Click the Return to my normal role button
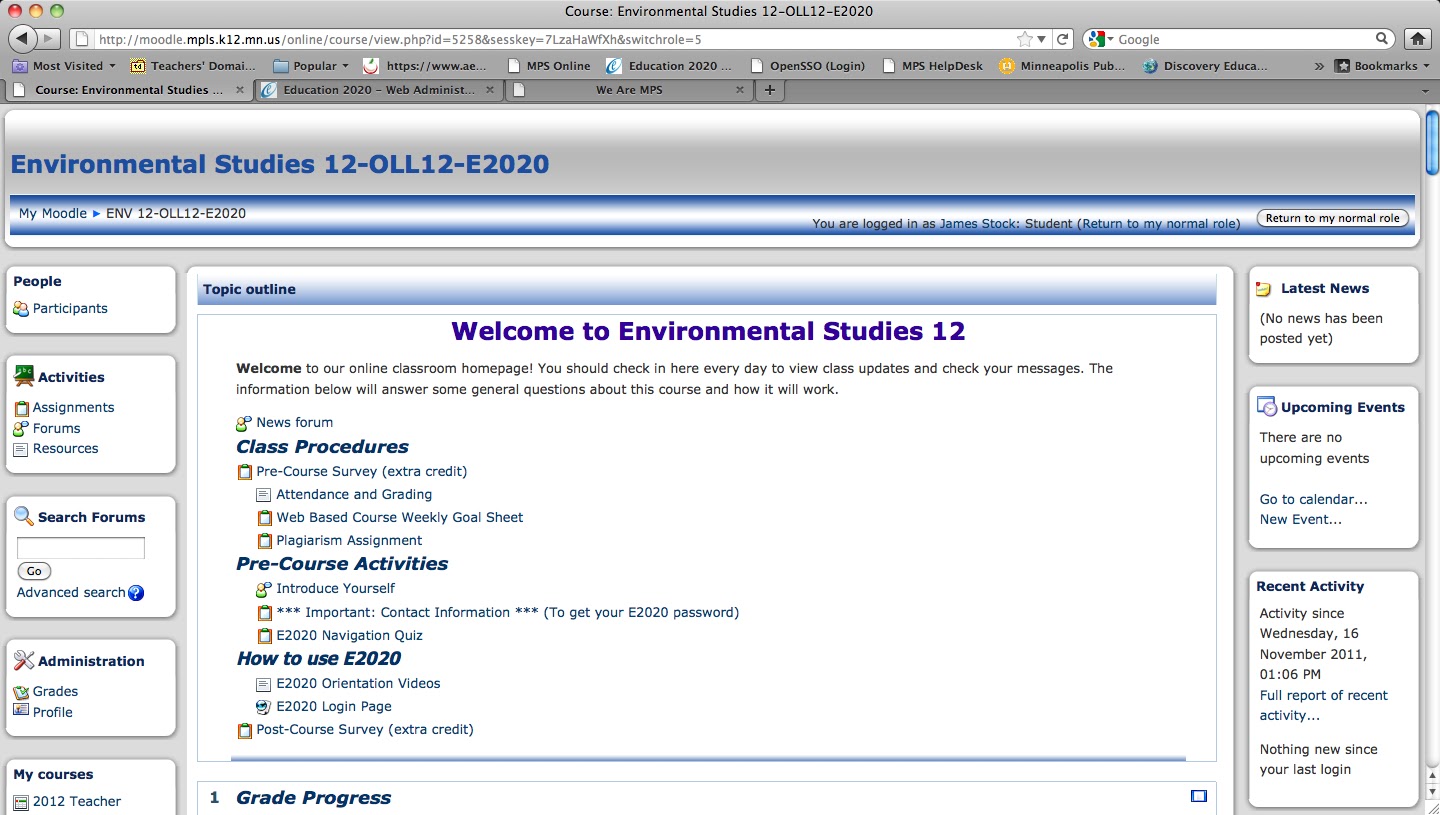The width and height of the screenshot is (1440, 815). point(1332,217)
